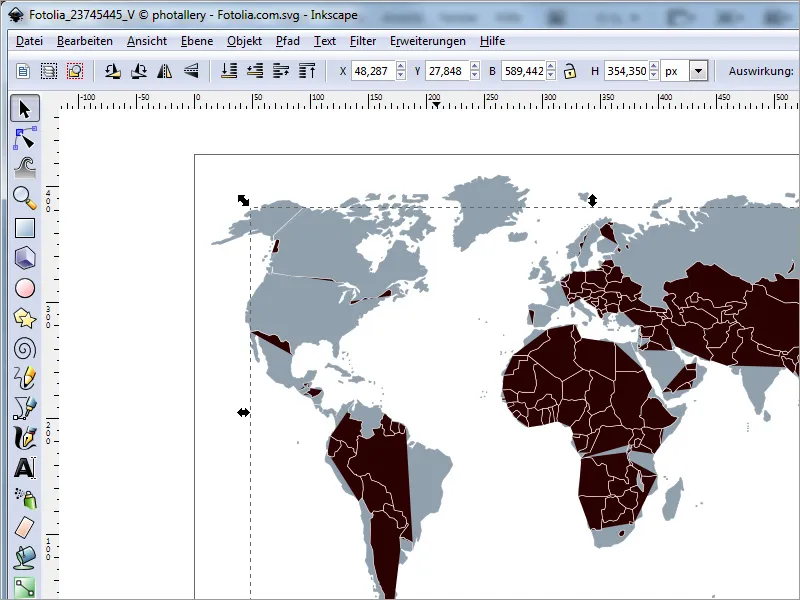The height and width of the screenshot is (600, 800).
Task: Click Deselect icon in toolbar
Action: tap(75, 71)
